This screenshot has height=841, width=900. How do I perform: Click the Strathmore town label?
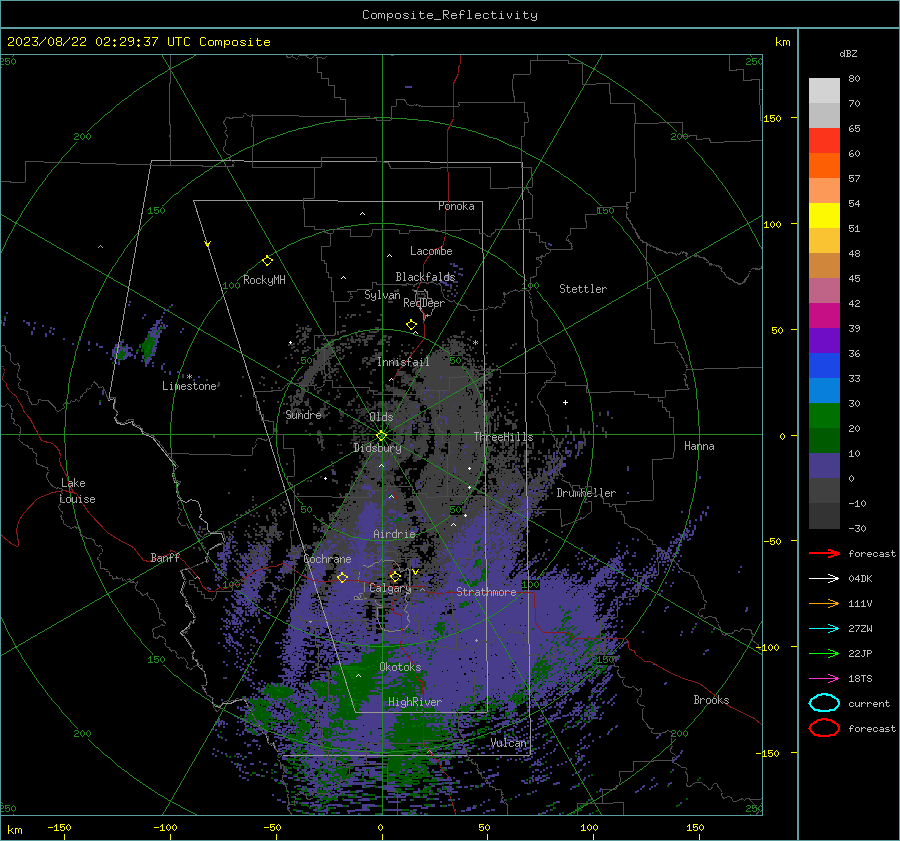click(486, 592)
